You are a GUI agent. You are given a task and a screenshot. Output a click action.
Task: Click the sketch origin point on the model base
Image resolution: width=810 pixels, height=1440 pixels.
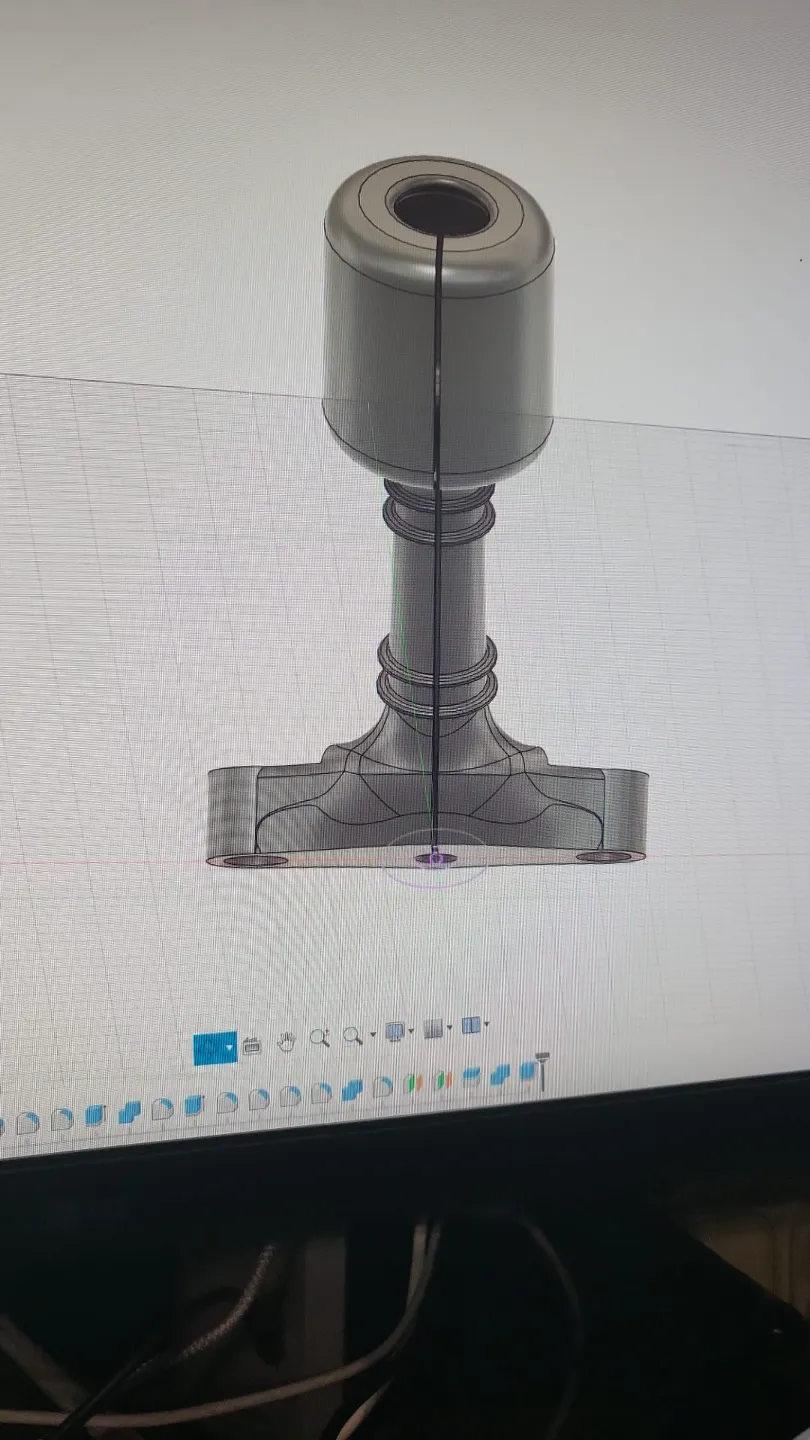(x=434, y=858)
